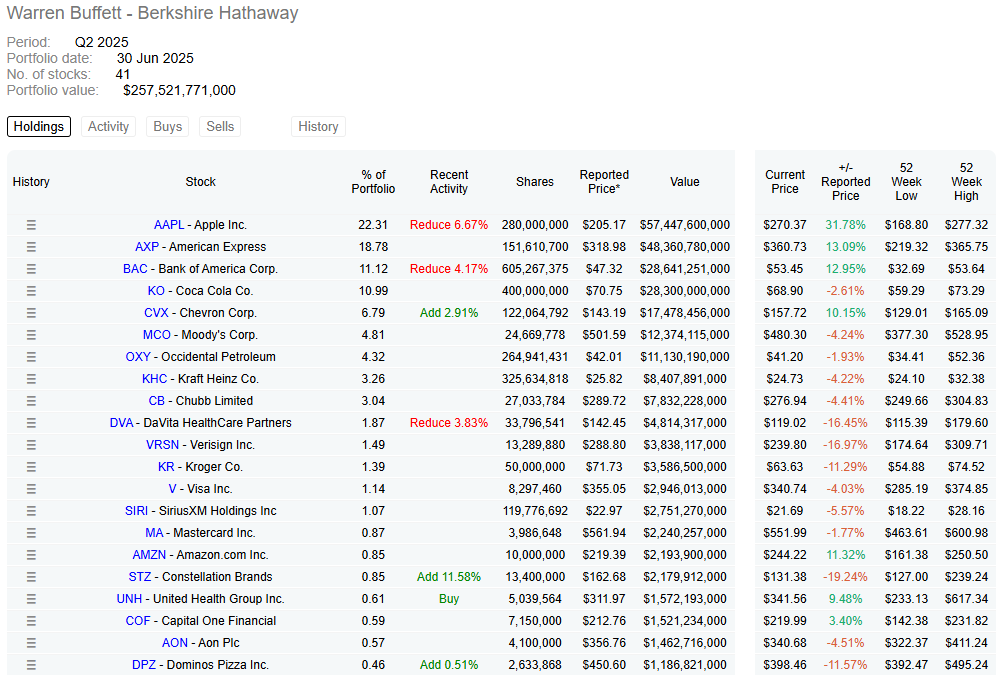Open the history icon for Visa Inc.
The width and height of the screenshot is (1003, 675).
click(31, 489)
